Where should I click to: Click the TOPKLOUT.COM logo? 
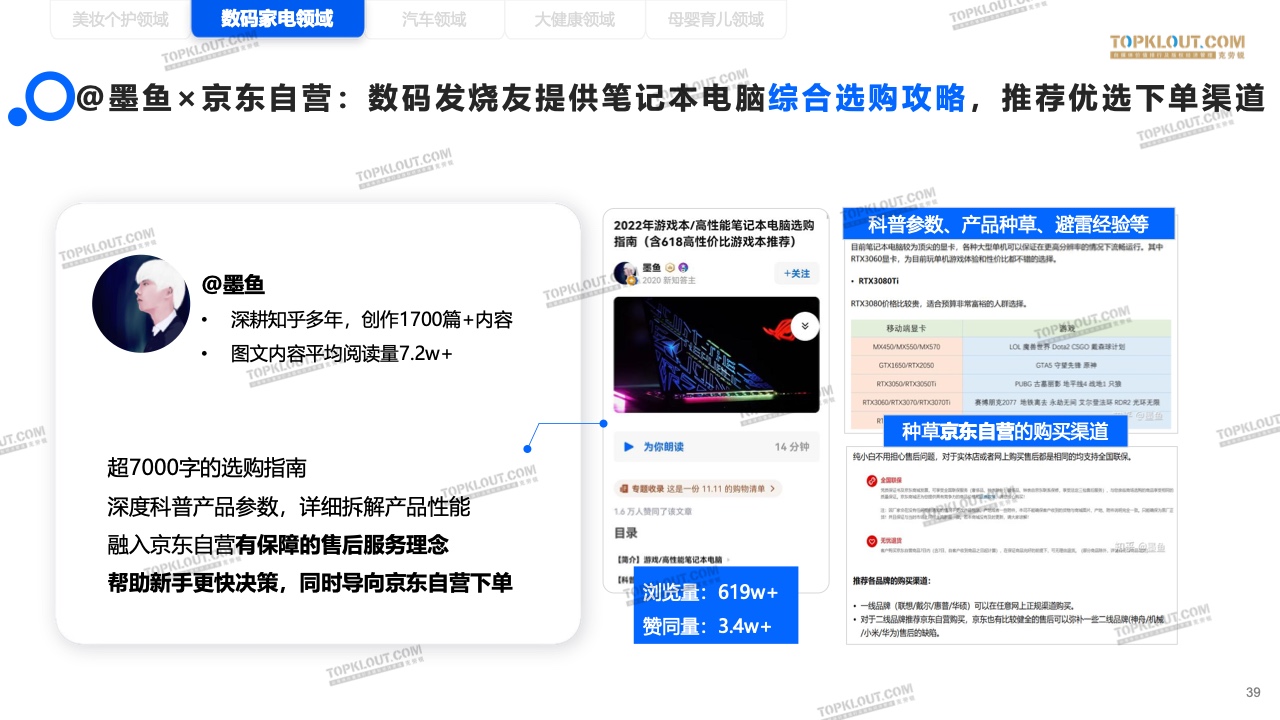pyautogui.click(x=1177, y=47)
